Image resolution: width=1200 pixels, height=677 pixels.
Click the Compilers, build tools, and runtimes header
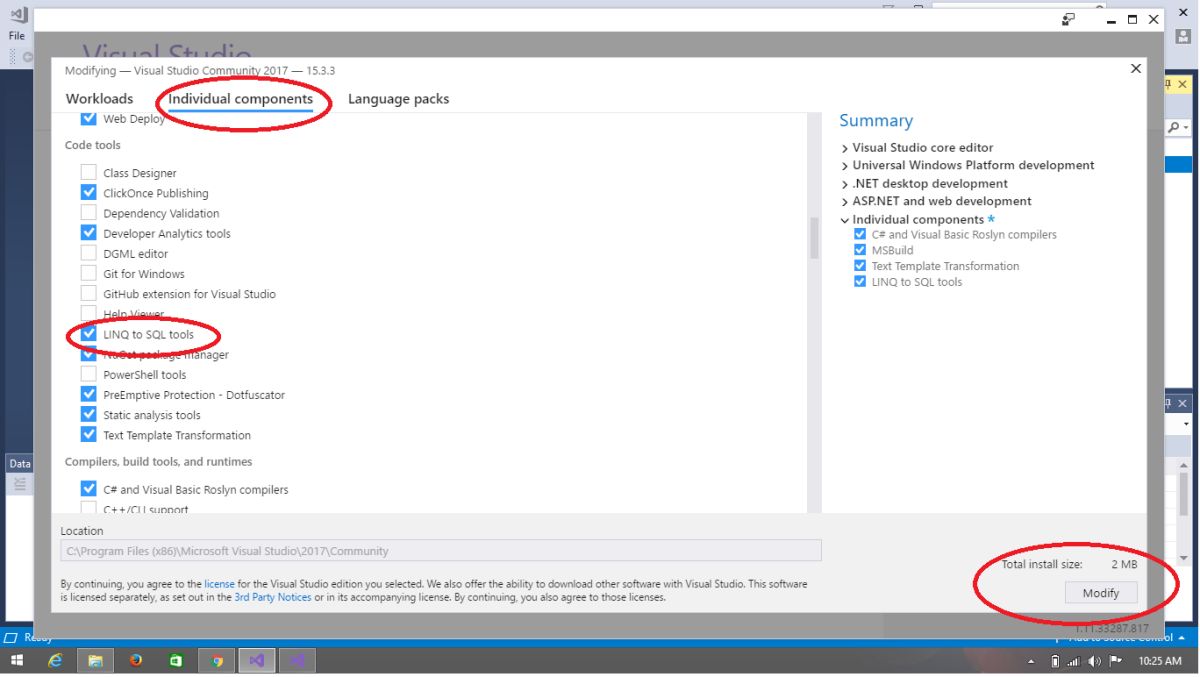pyautogui.click(x=159, y=462)
